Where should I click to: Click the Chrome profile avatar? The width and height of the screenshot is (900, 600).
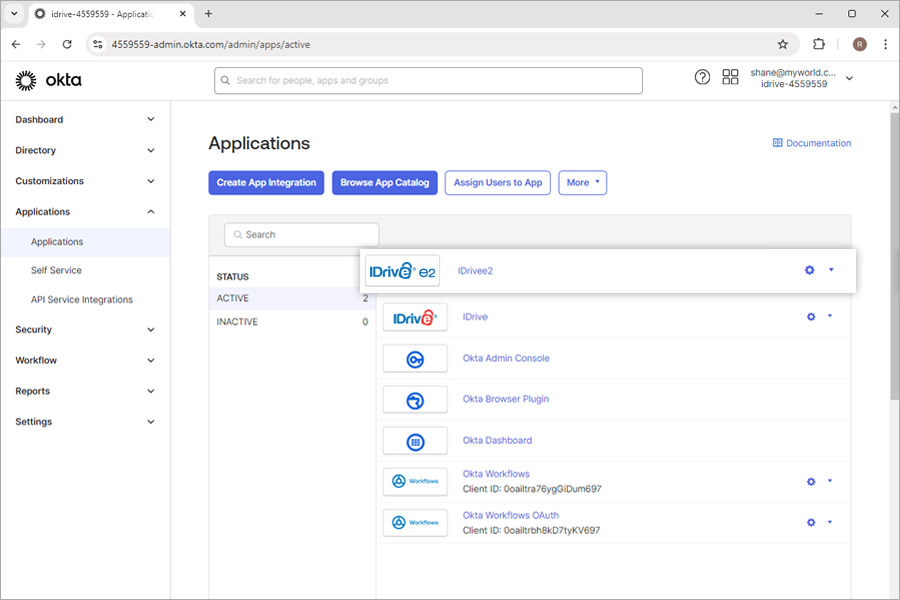(859, 44)
